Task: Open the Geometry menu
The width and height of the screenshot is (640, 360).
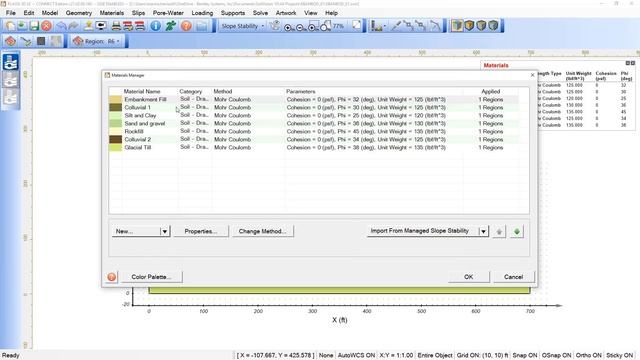Action: pyautogui.click(x=79, y=13)
